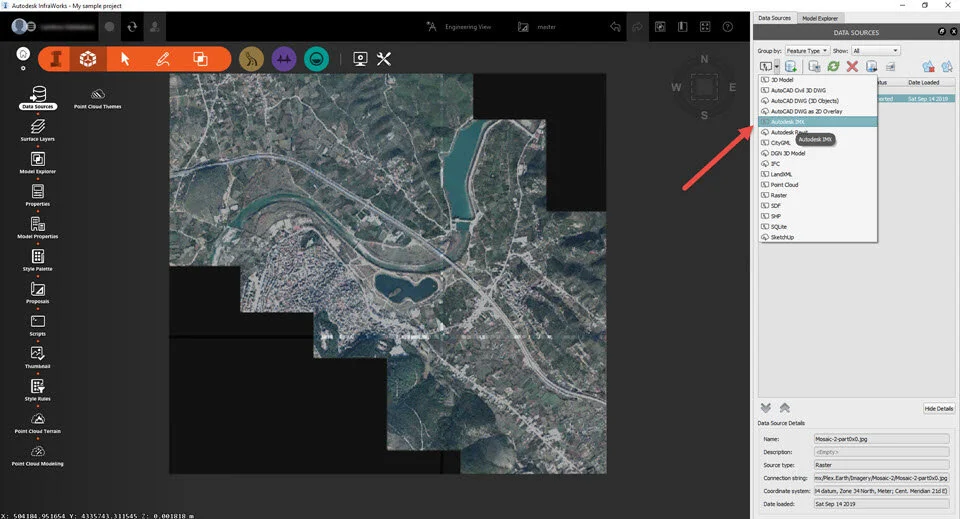
Task: Click the bookmark icon in top bar
Action: click(682, 27)
